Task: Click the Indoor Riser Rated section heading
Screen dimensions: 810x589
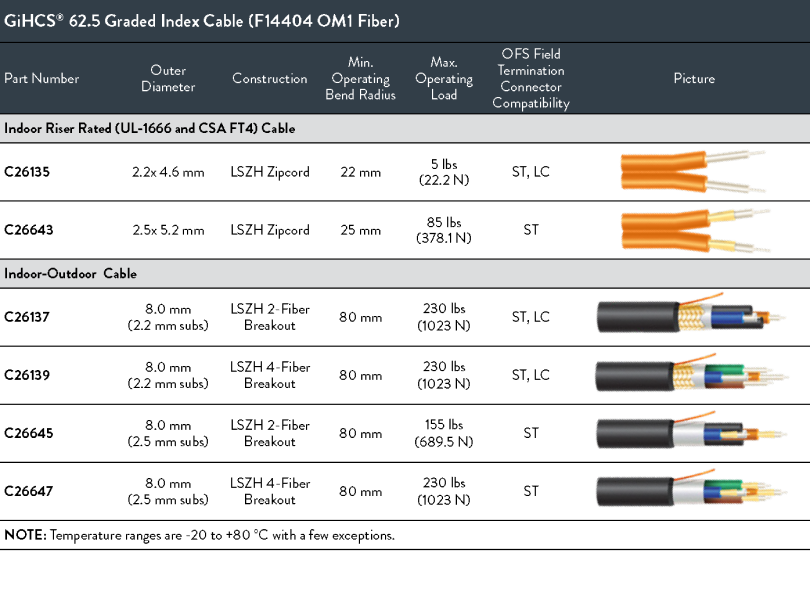Action: (150, 129)
